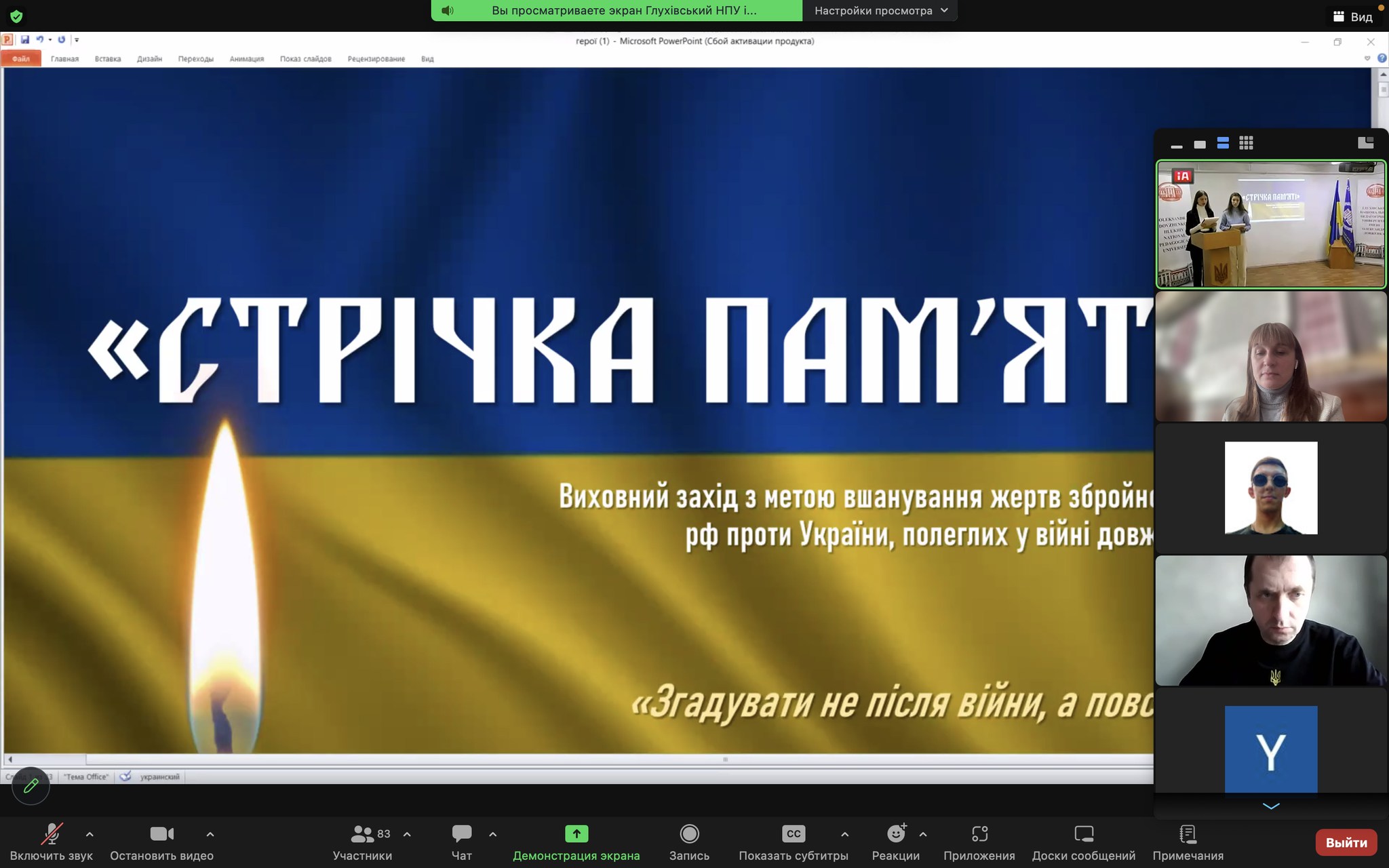Viewport: 1389px width, 868px height.
Task: Expand chat options arrow
Action: 493,834
